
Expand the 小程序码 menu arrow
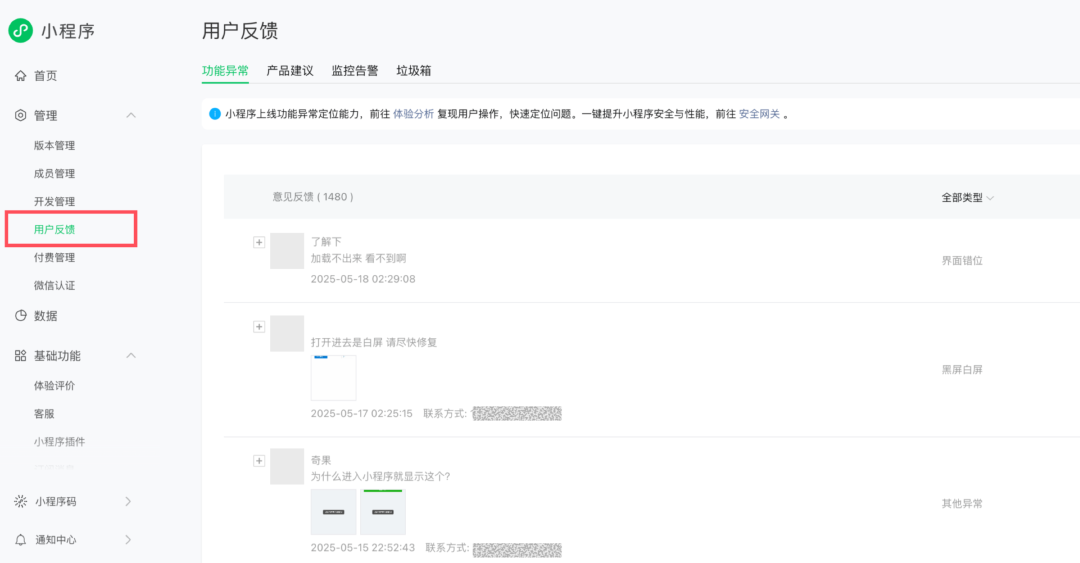pos(128,502)
